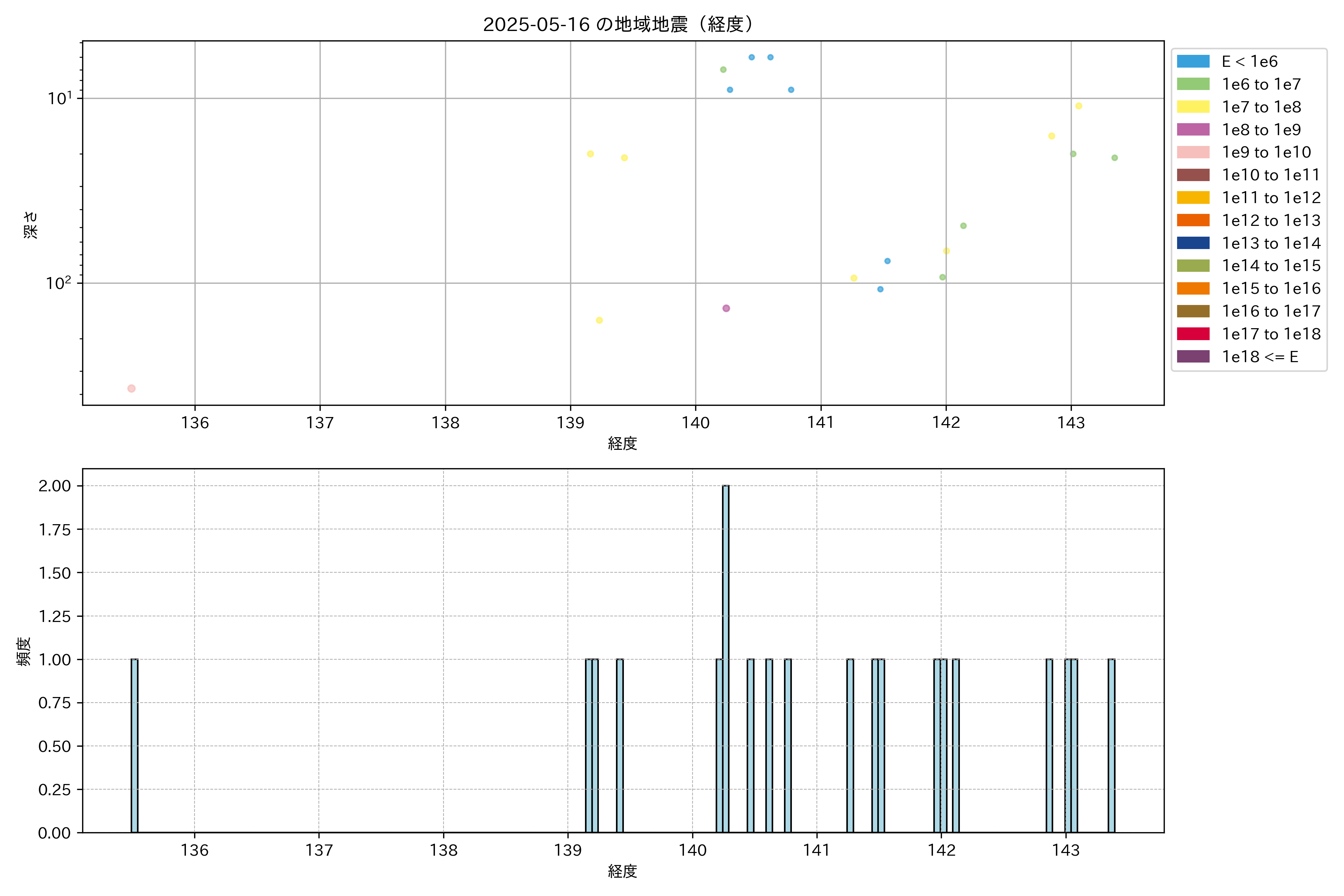This screenshot has height=896, width=1344.
Task: Click the rightmost histogram bar past 143
Action: coord(1111,746)
